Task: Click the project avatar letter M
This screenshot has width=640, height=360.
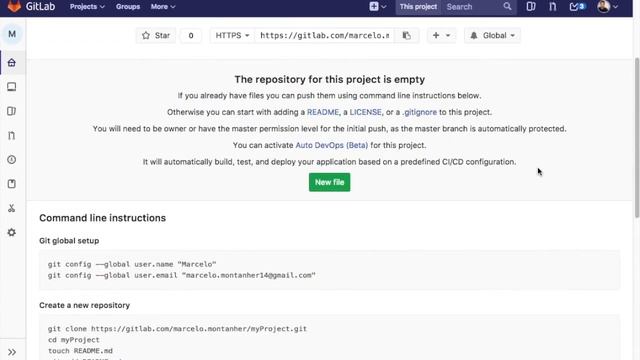Action: (x=12, y=34)
